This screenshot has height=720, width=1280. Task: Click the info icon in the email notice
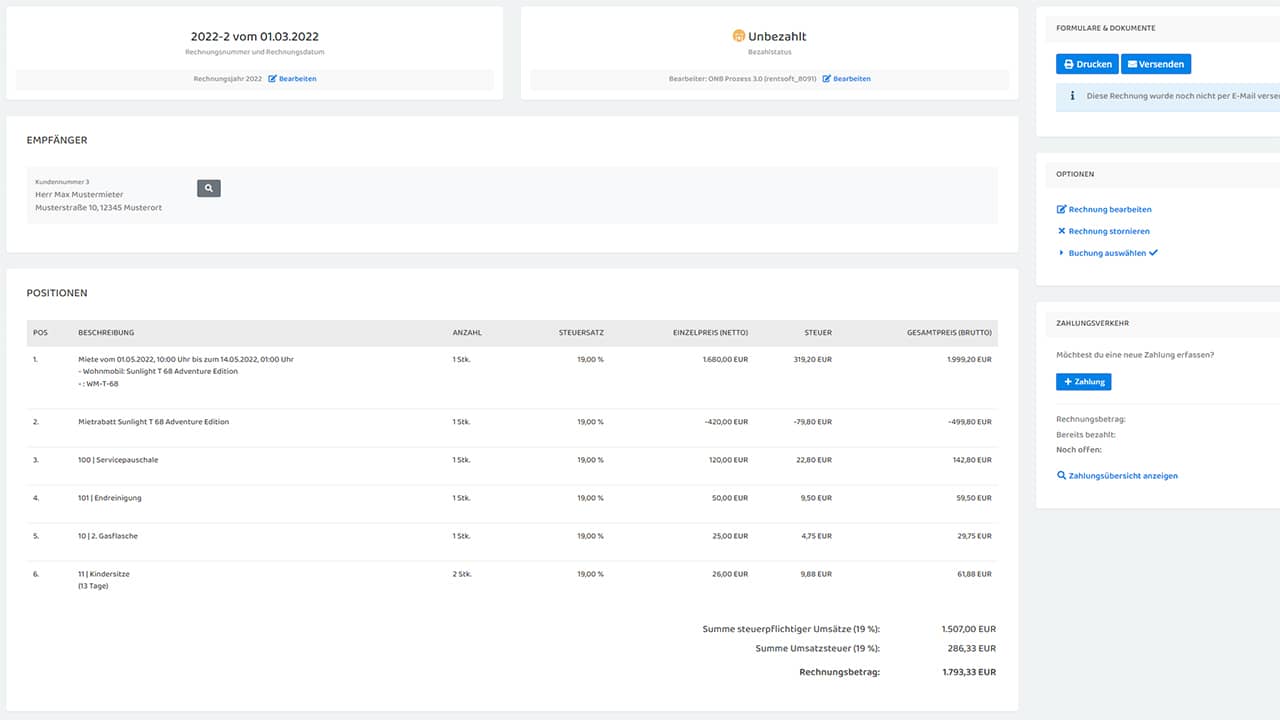click(1073, 96)
